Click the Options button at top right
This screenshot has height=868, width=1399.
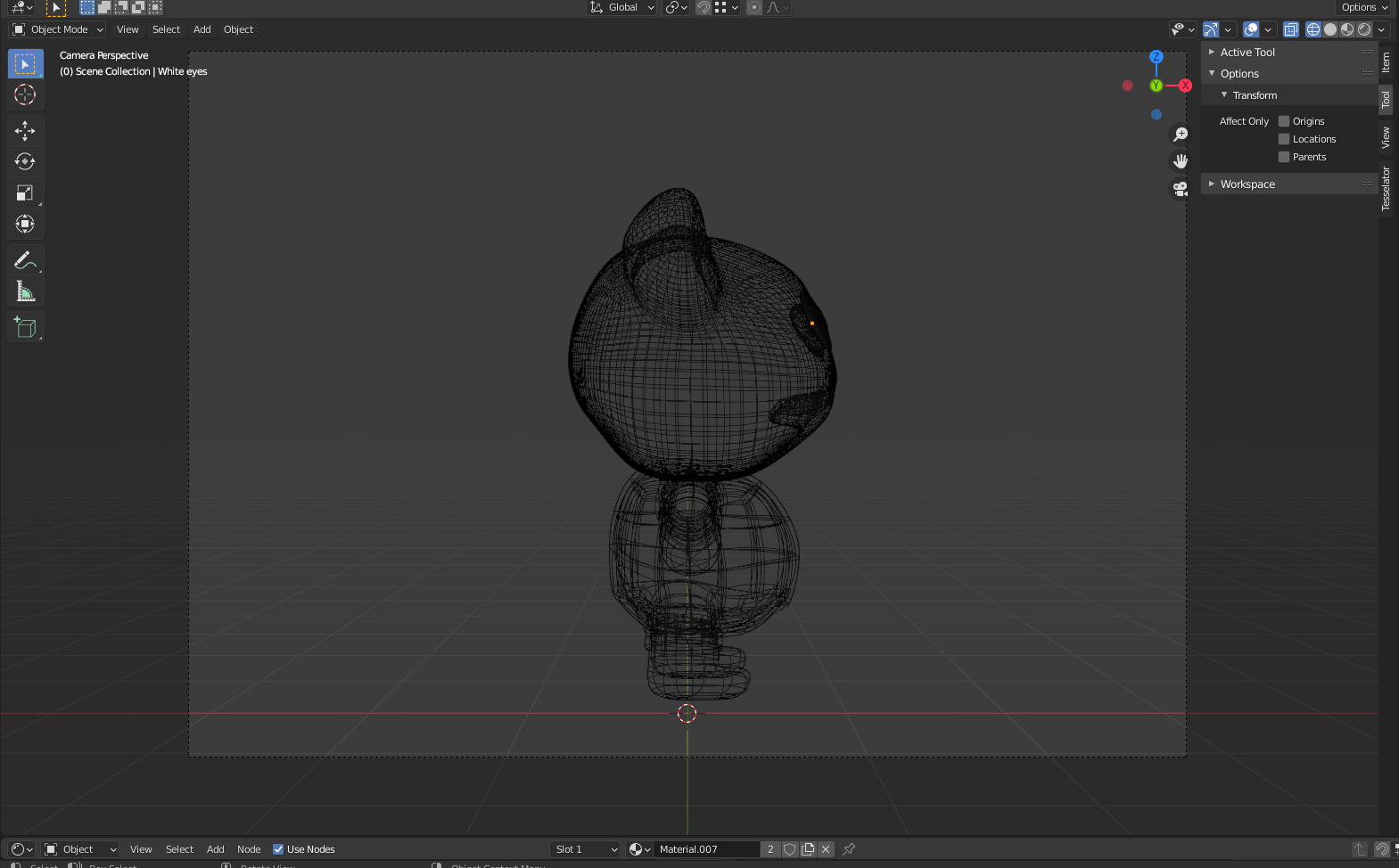1364,7
